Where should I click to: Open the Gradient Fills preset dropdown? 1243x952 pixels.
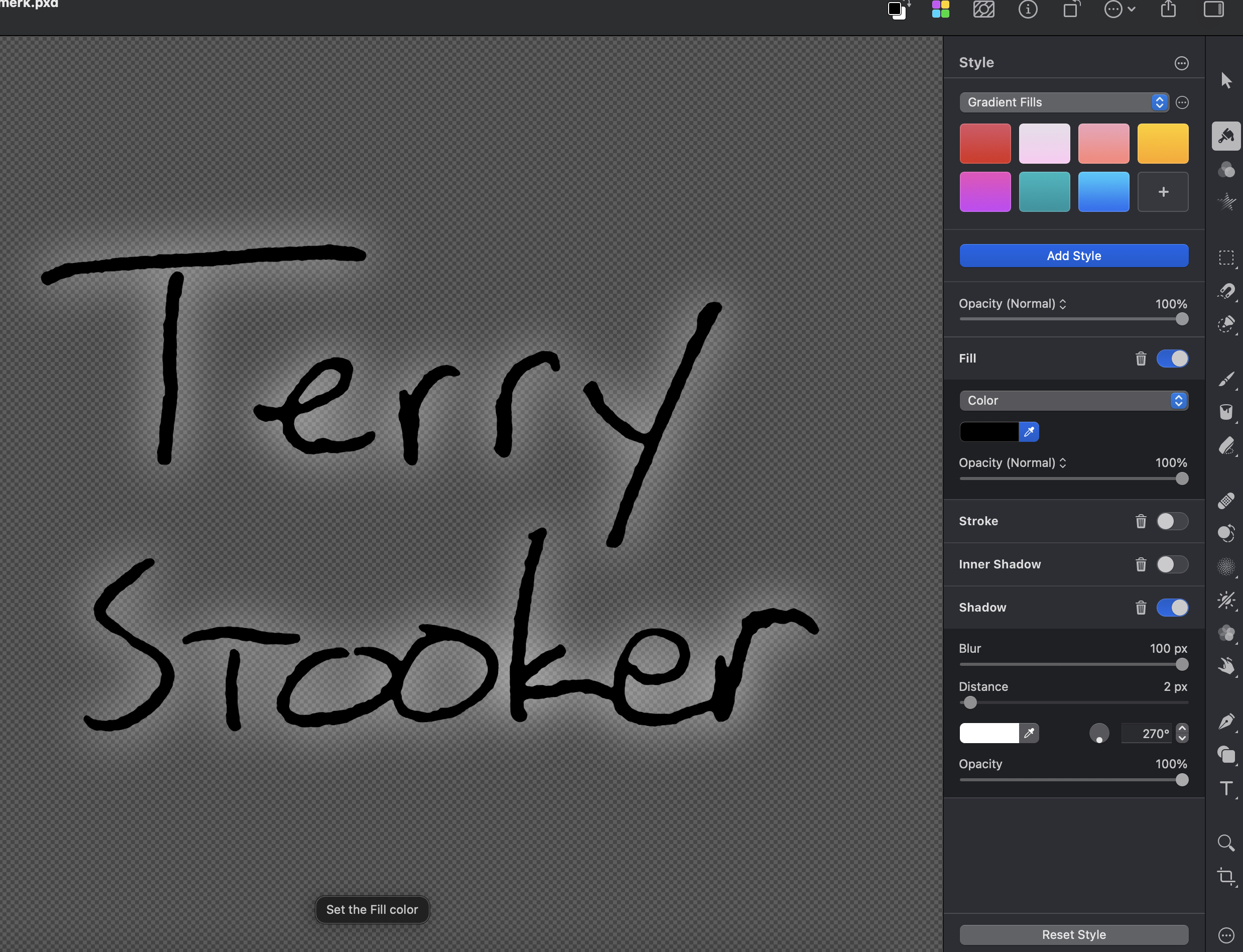coord(1063,102)
